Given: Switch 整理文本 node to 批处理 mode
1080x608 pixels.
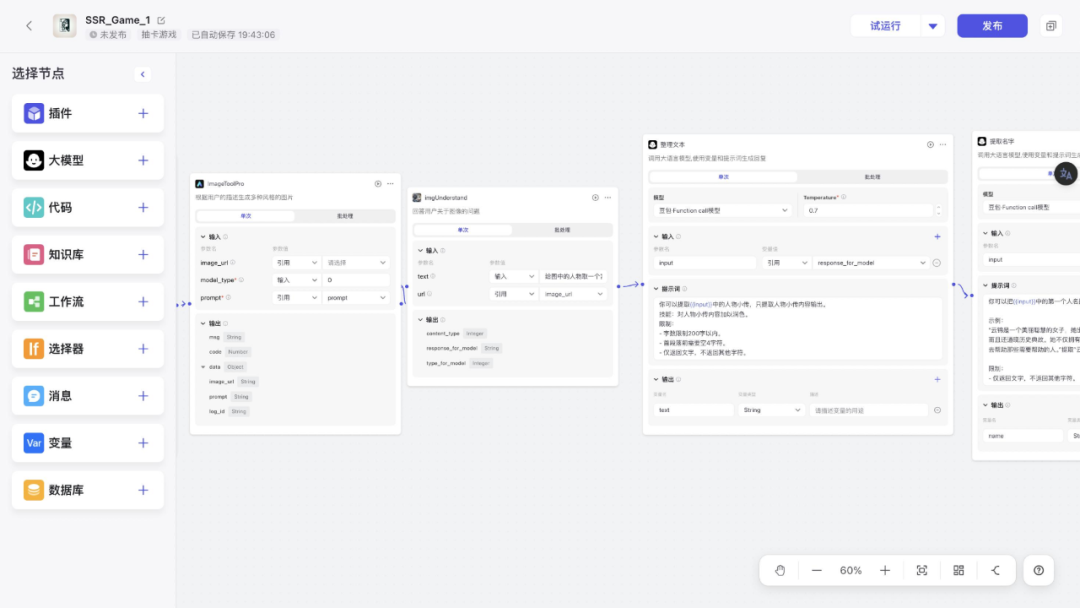Looking at the screenshot, I should point(871,177).
